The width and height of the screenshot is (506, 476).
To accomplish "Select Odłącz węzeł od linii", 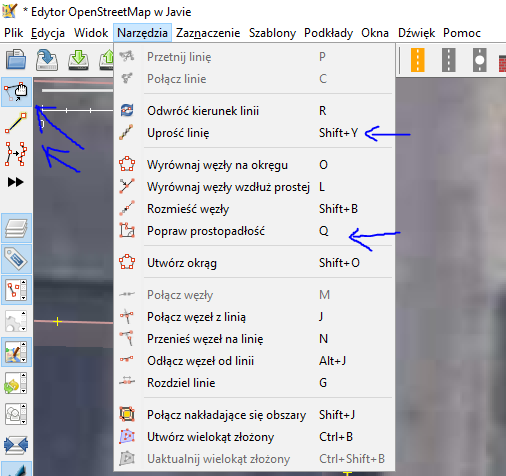I will click(254, 361).
